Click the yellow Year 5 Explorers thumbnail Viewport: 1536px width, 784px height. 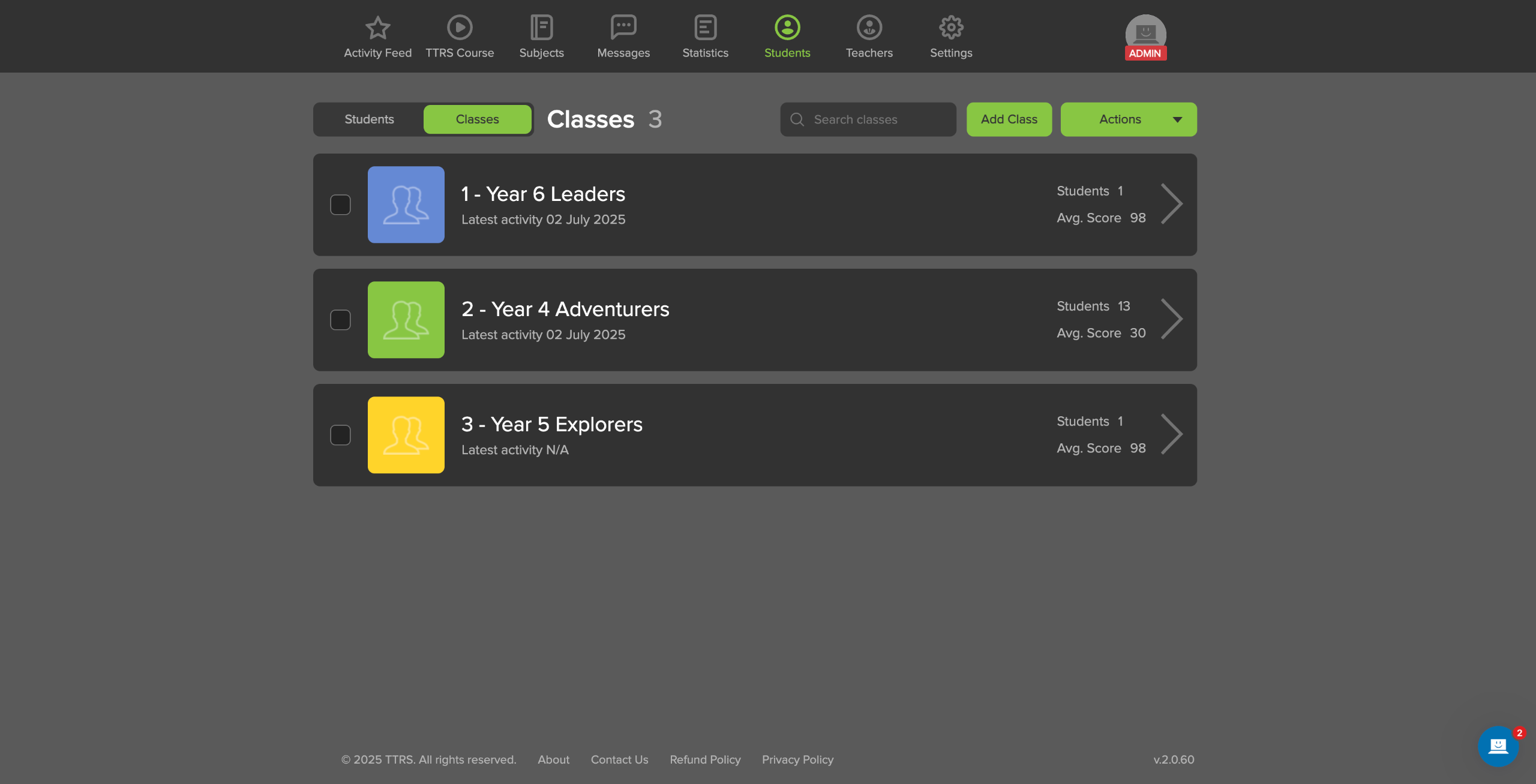point(406,435)
